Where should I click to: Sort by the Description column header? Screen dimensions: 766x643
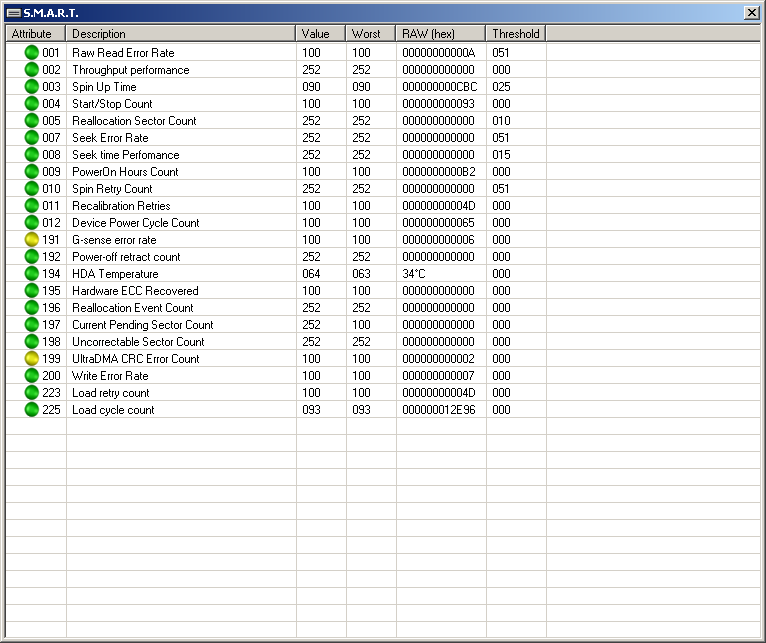click(x=180, y=33)
